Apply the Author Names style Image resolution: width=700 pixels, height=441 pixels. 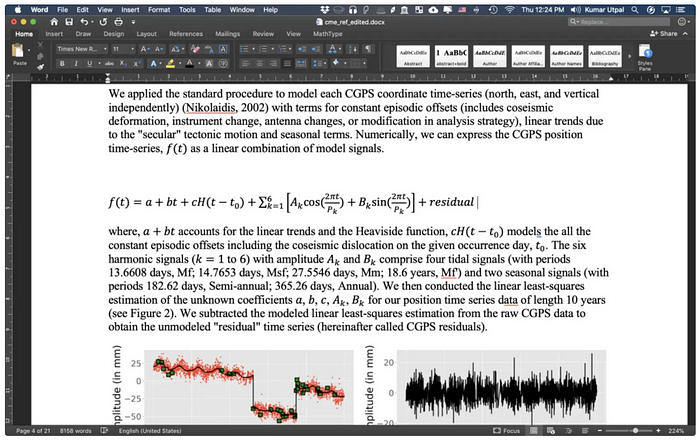point(567,56)
